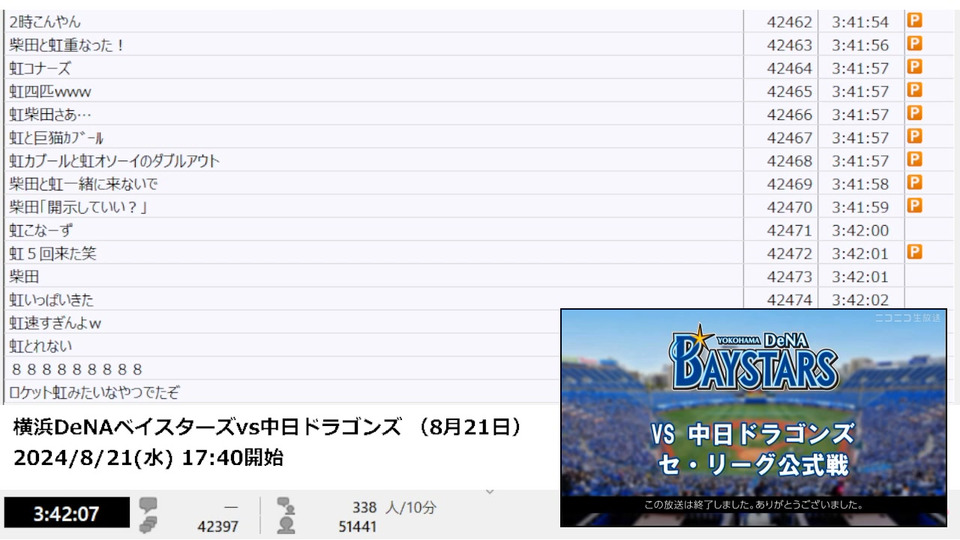Click the premium P icon on comment 42464

[x=915, y=67]
